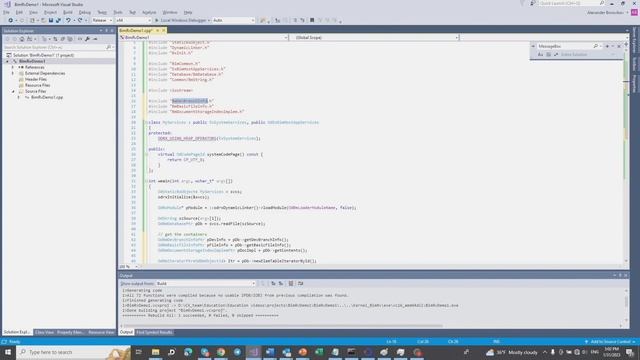
Task: Click the Solution Explorer search magnifier icon
Action: coord(109,47)
